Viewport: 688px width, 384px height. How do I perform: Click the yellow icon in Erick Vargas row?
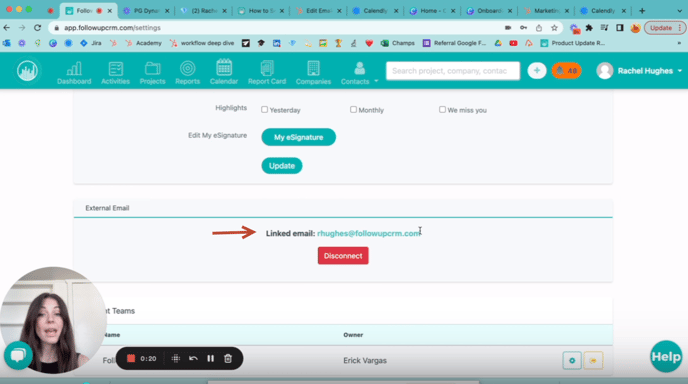[593, 360]
